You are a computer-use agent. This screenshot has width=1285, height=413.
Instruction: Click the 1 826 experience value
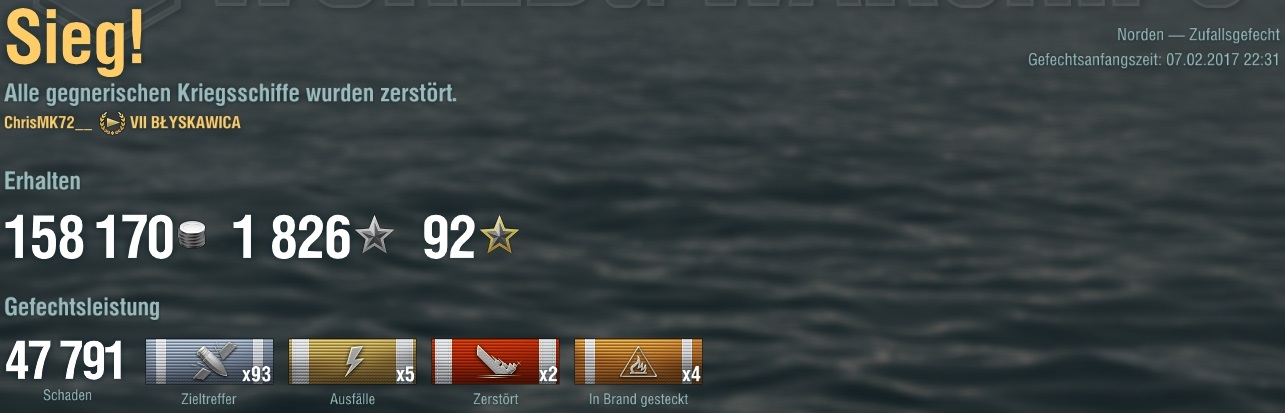[291, 238]
